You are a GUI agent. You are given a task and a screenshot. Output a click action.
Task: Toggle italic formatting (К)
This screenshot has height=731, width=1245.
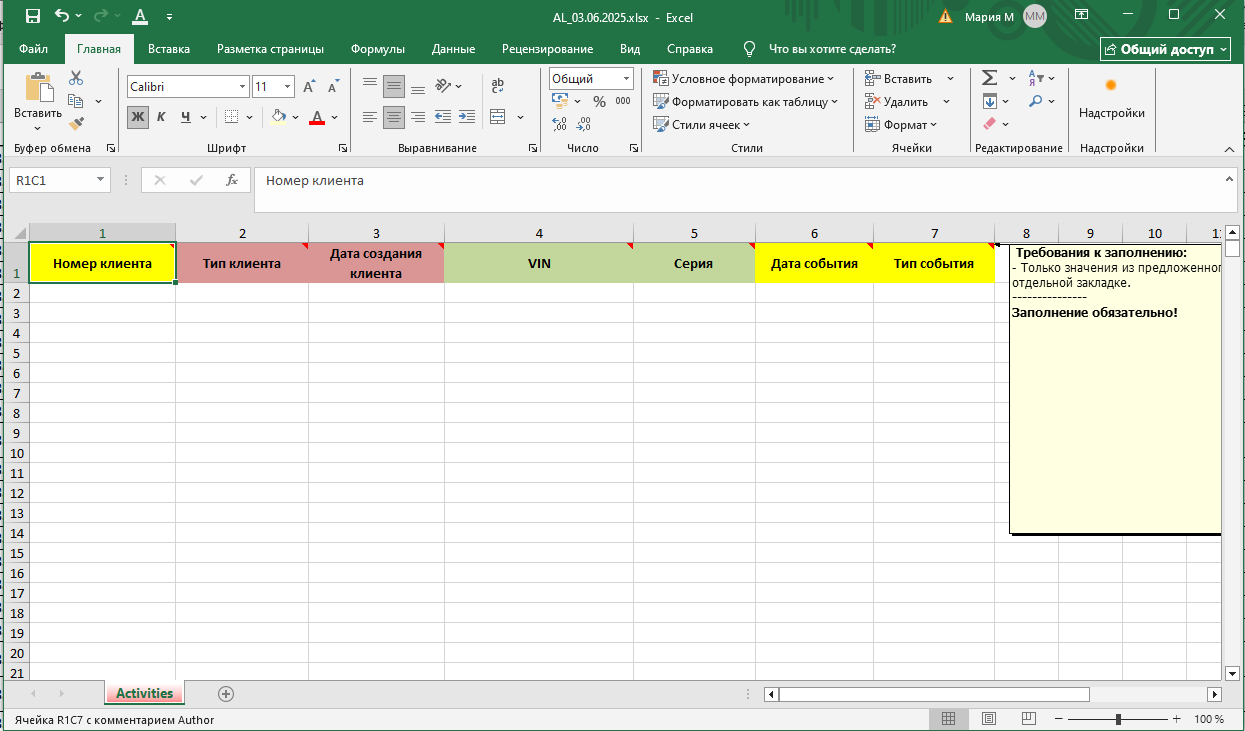[161, 117]
